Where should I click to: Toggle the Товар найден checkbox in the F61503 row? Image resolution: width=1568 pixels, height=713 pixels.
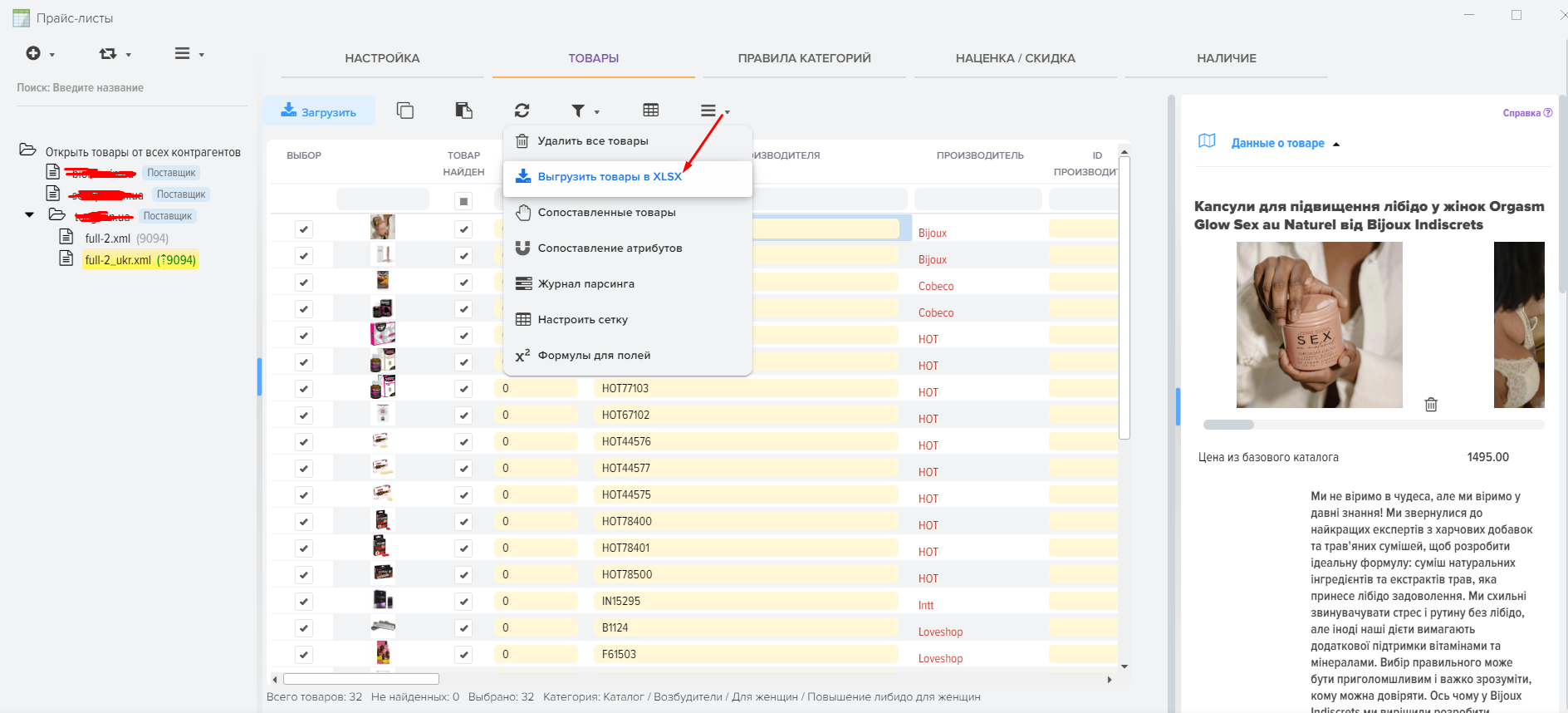(x=463, y=655)
